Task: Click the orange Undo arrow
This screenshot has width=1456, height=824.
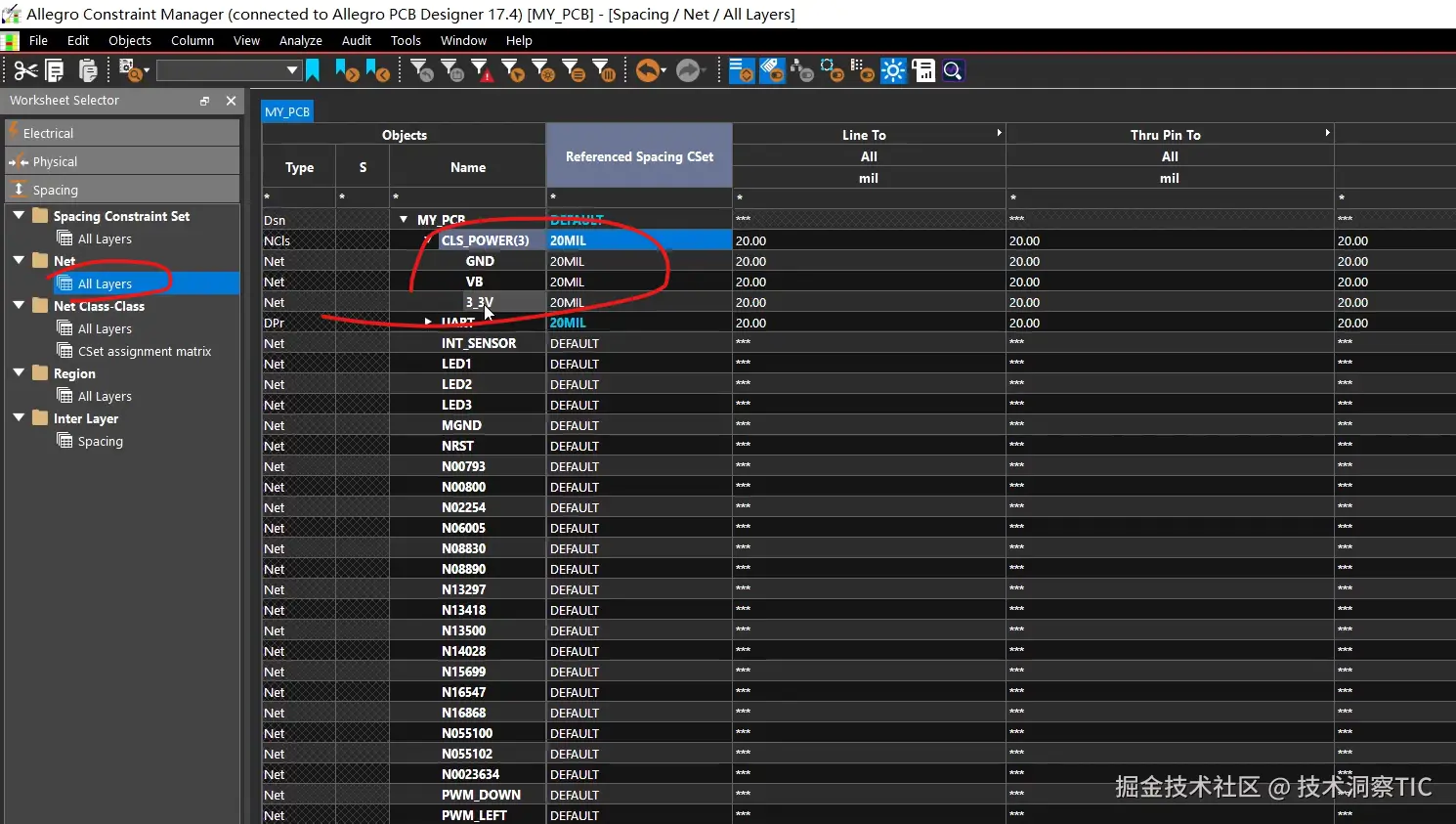Action: tap(647, 70)
